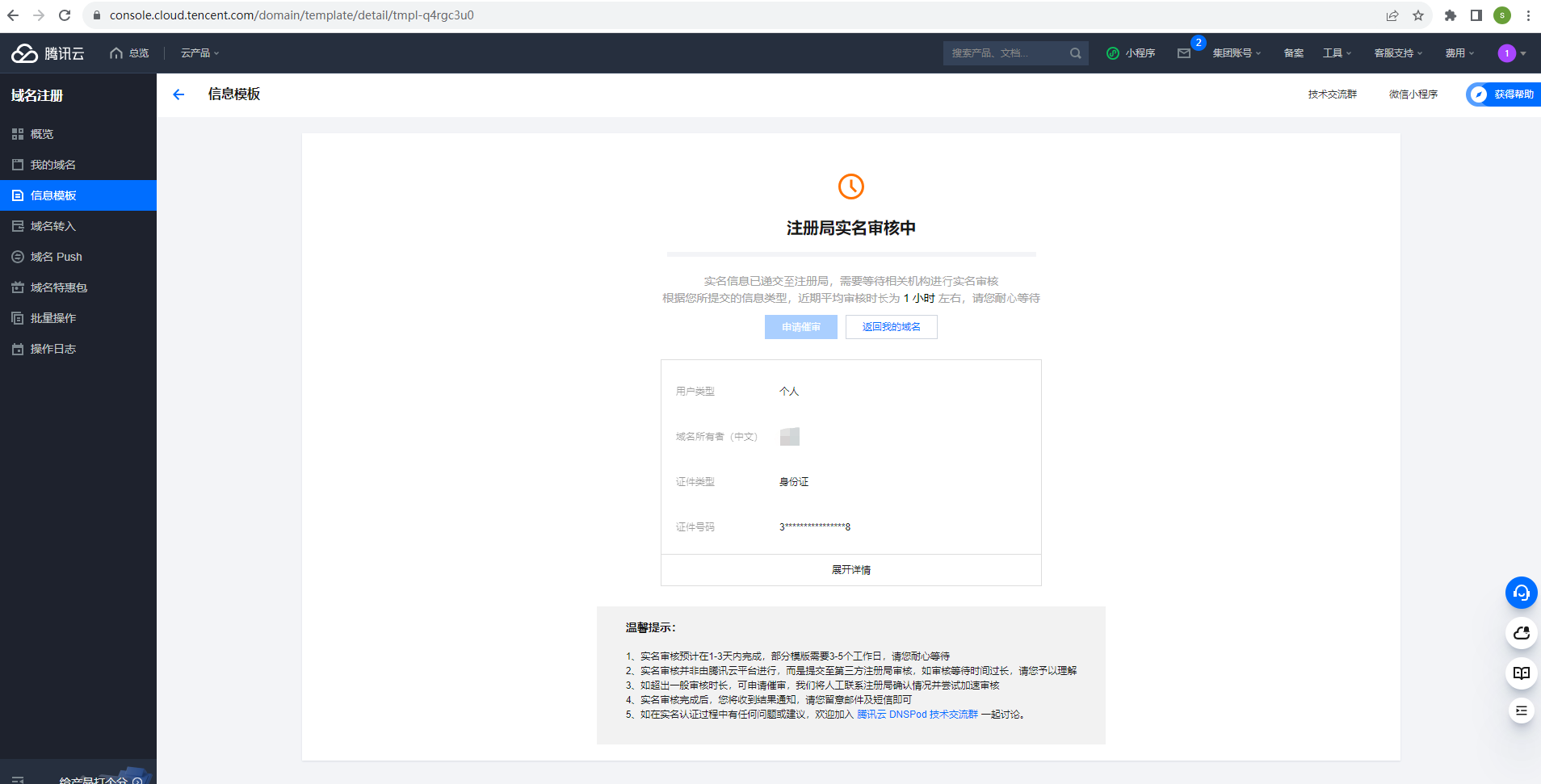Image resolution: width=1541 pixels, height=784 pixels.
Task: Open the message mail icon with badge
Action: (1184, 53)
